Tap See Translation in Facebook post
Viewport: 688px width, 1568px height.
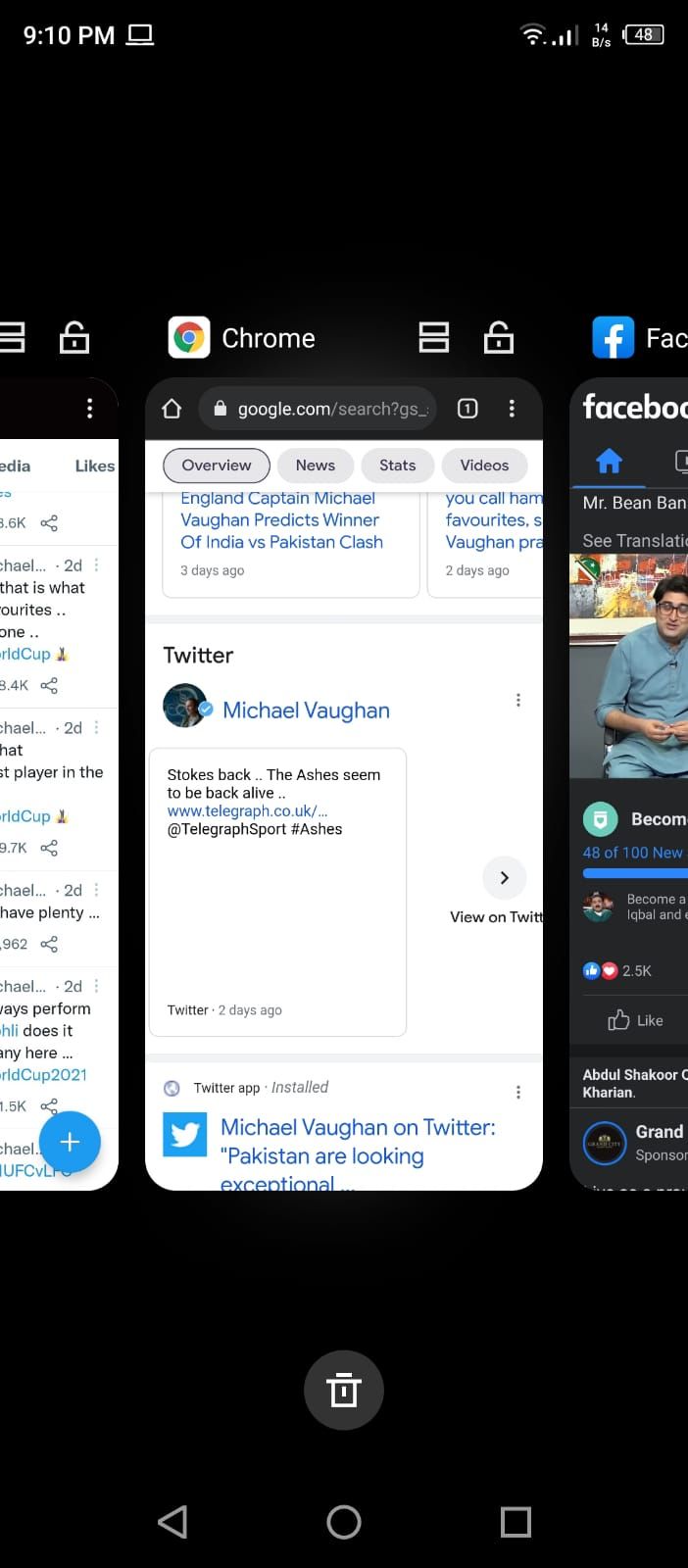(635, 541)
